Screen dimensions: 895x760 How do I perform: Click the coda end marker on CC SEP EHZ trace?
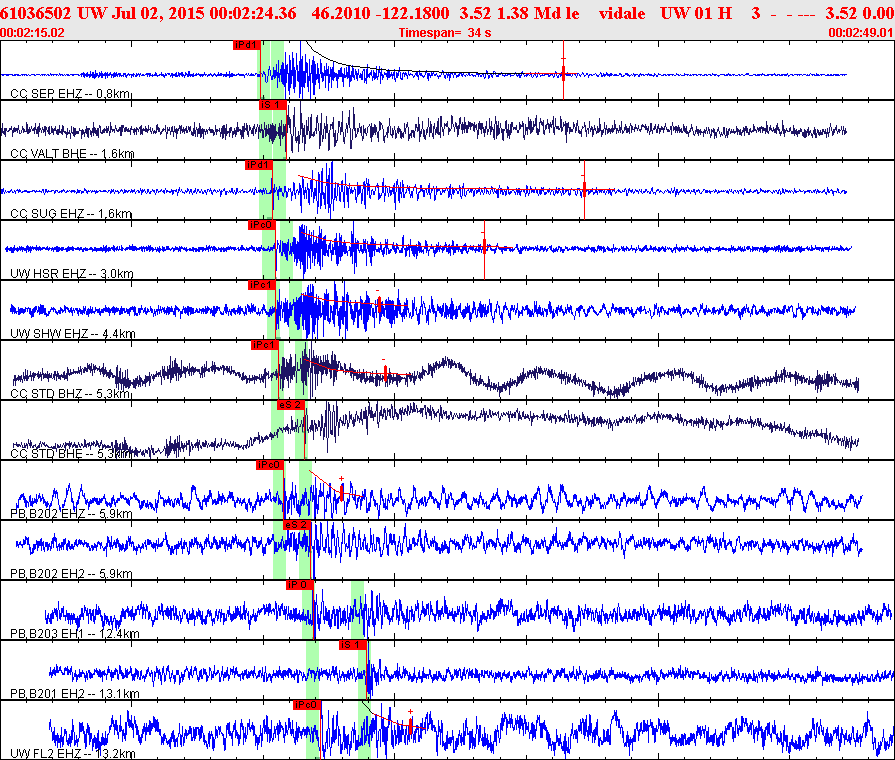coord(563,73)
